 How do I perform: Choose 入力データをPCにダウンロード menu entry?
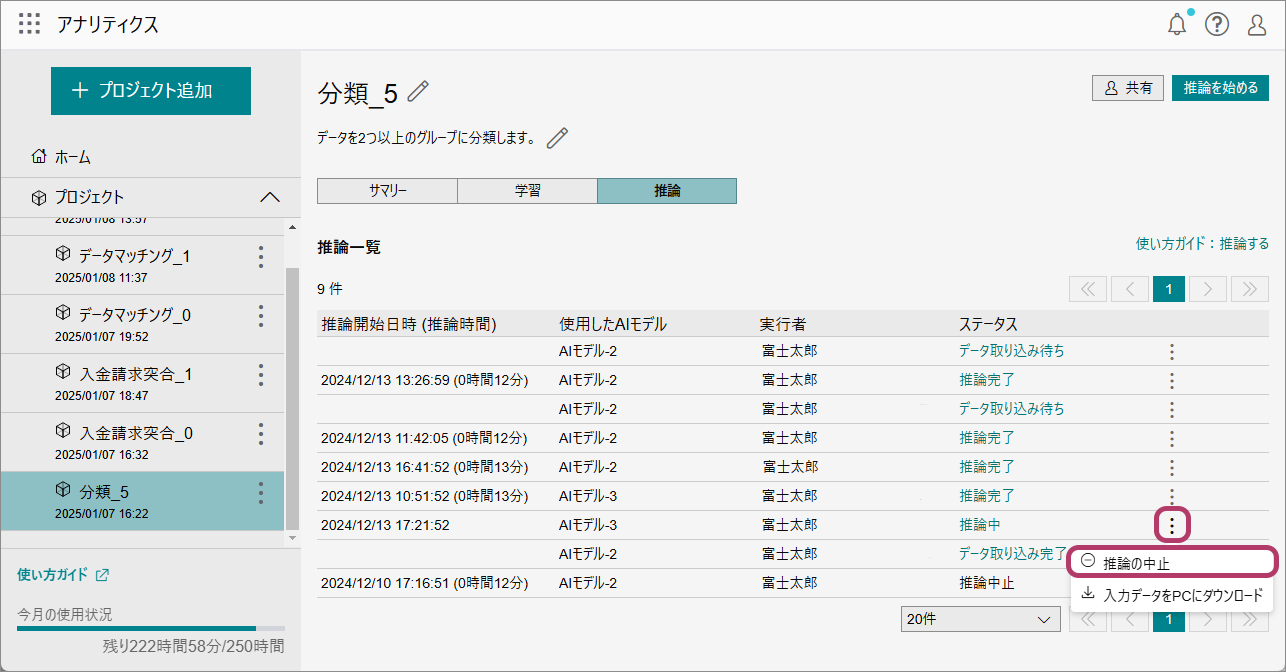point(1173,595)
